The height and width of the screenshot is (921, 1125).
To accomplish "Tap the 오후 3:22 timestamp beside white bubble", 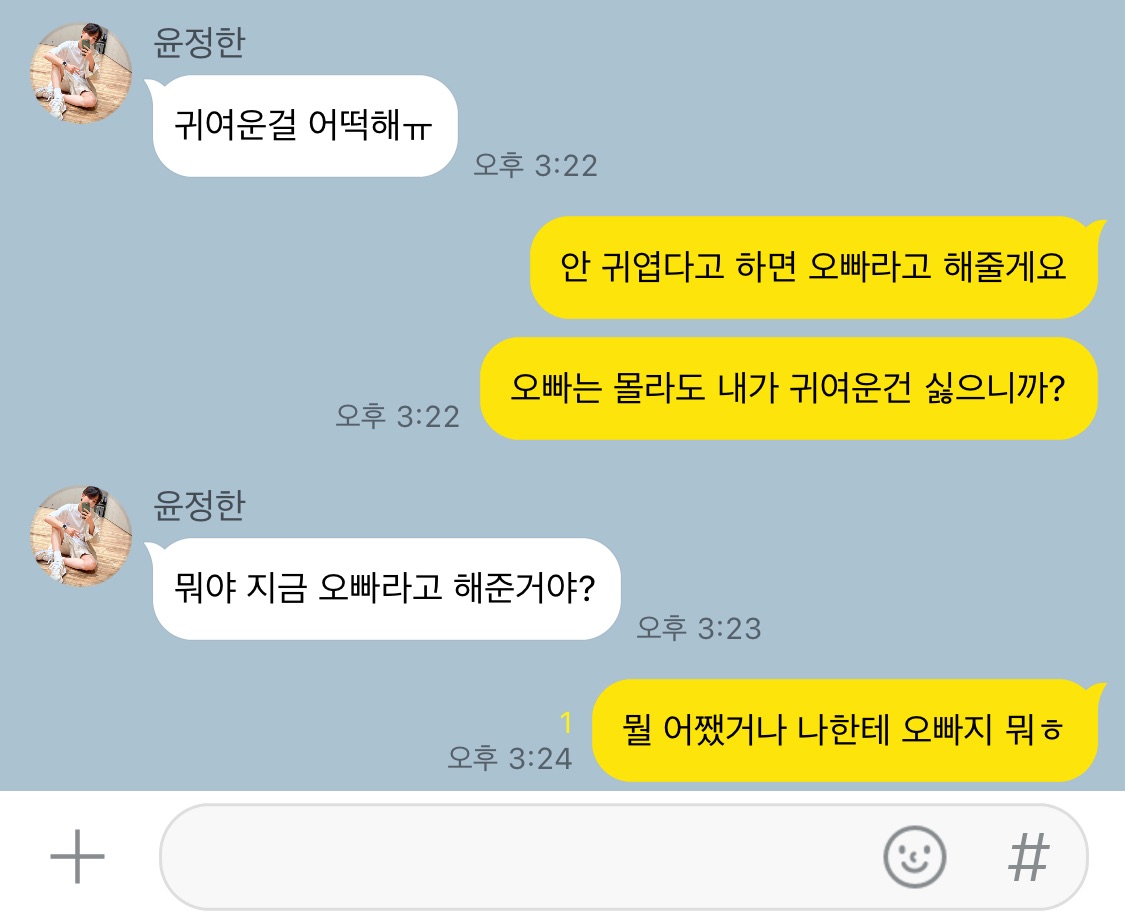I will coord(535,165).
